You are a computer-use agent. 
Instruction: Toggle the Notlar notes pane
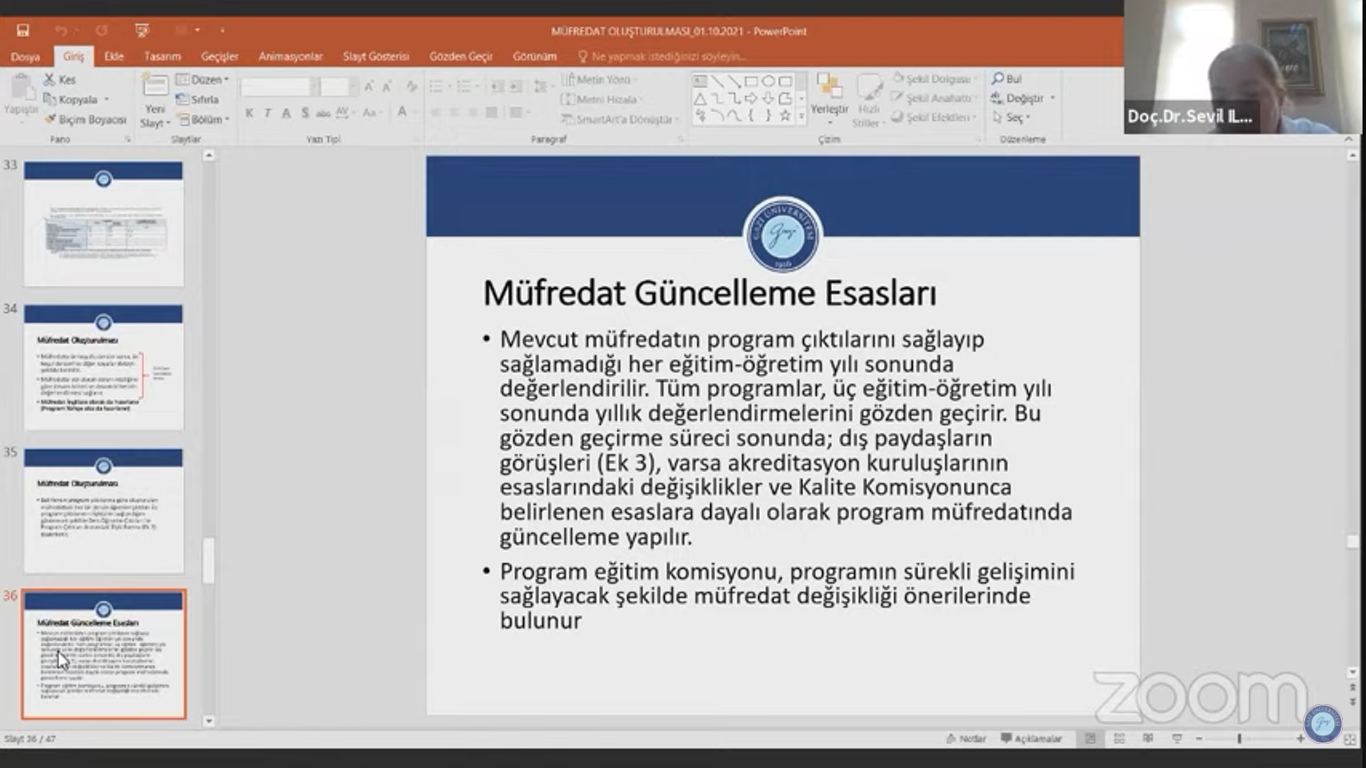(966, 739)
